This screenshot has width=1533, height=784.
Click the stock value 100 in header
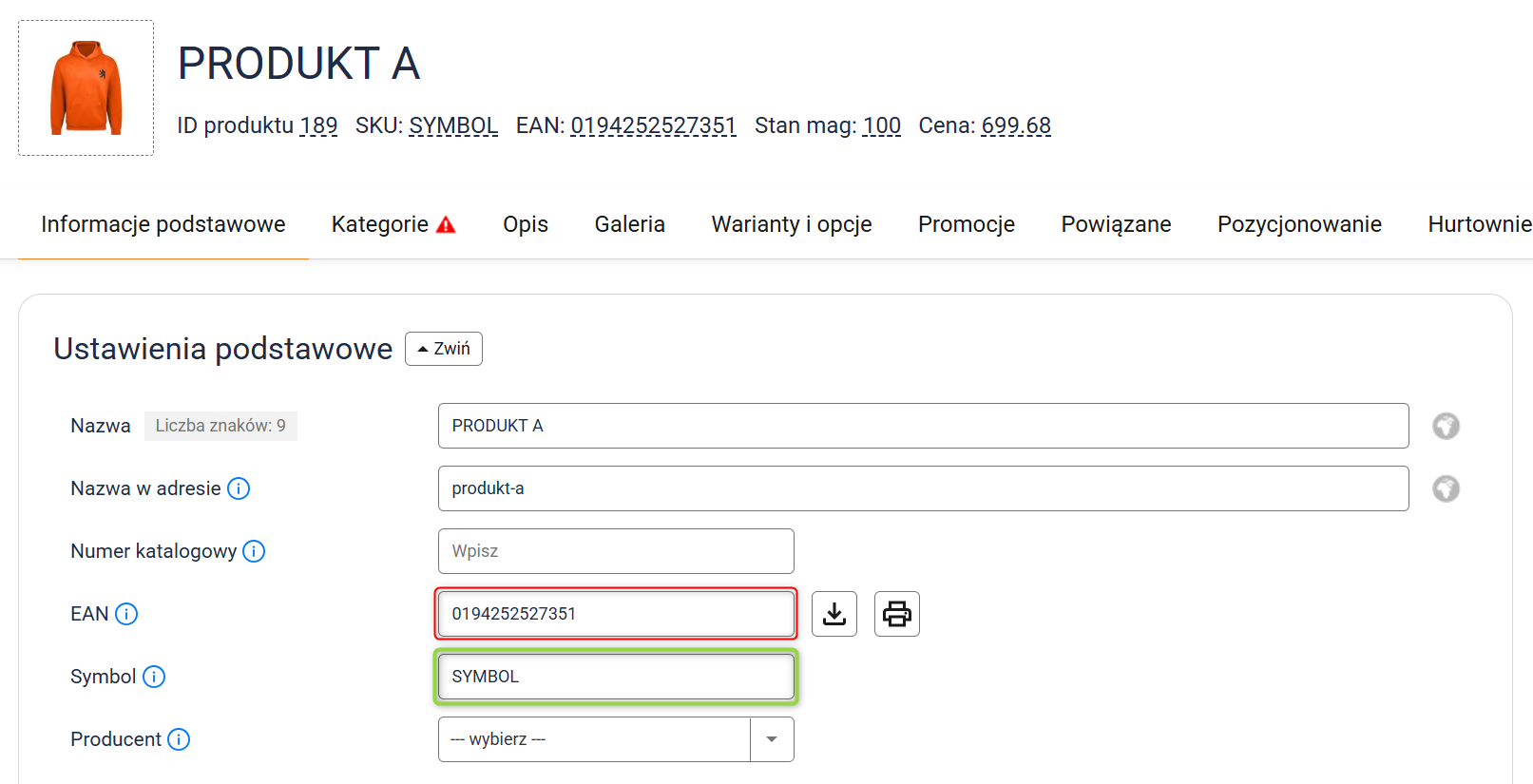pos(881,125)
